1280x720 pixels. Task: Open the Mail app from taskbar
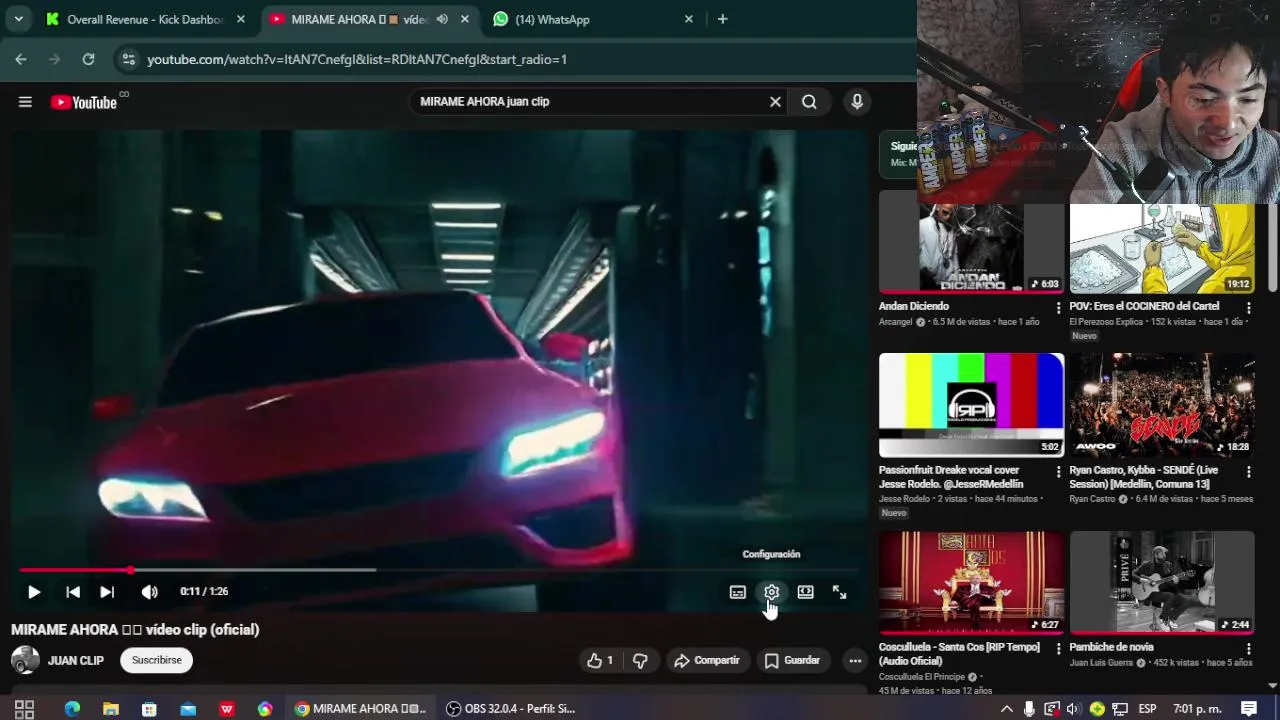tap(188, 709)
